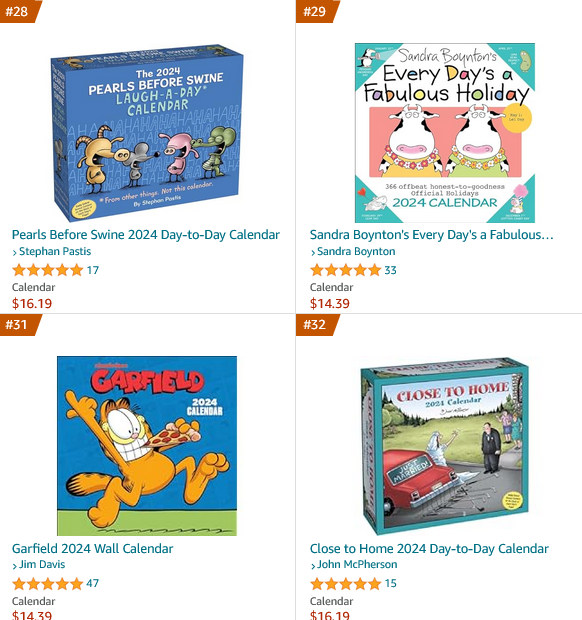This screenshot has height=620, width=582.
Task: Open Sandra Boynton's Every Day's a Fabulous title
Action: 431,234
